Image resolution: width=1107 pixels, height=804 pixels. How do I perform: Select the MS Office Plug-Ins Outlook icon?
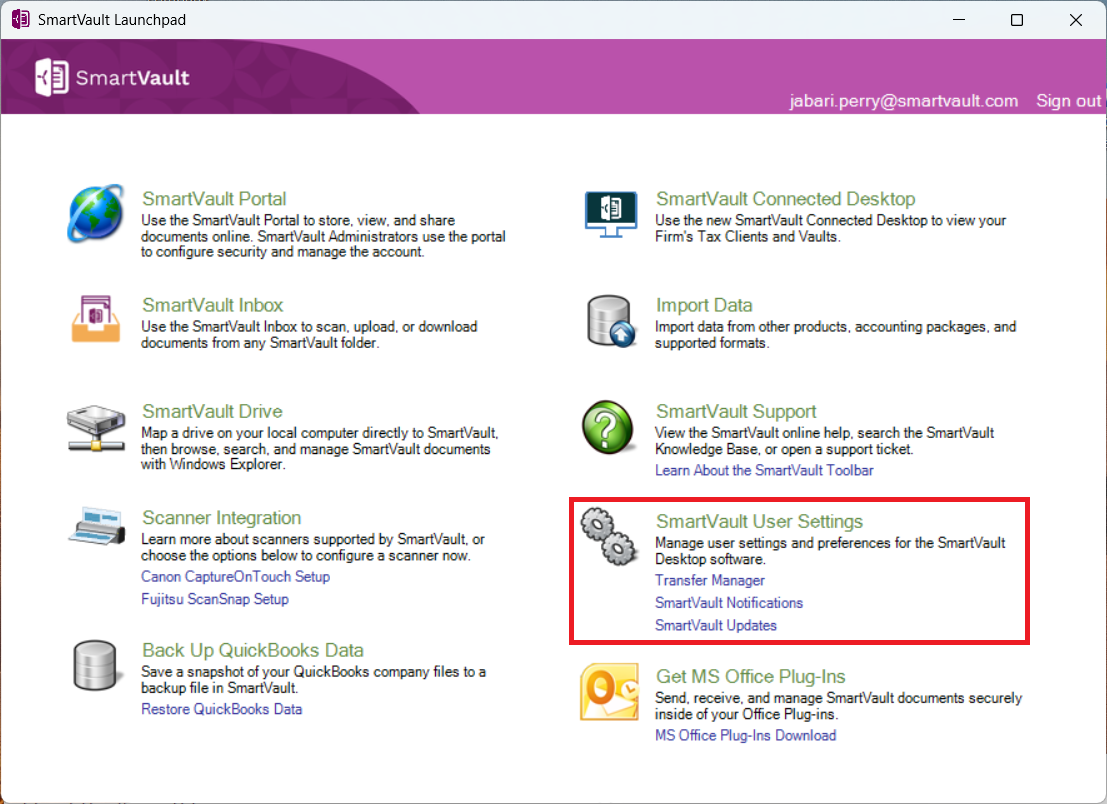609,692
